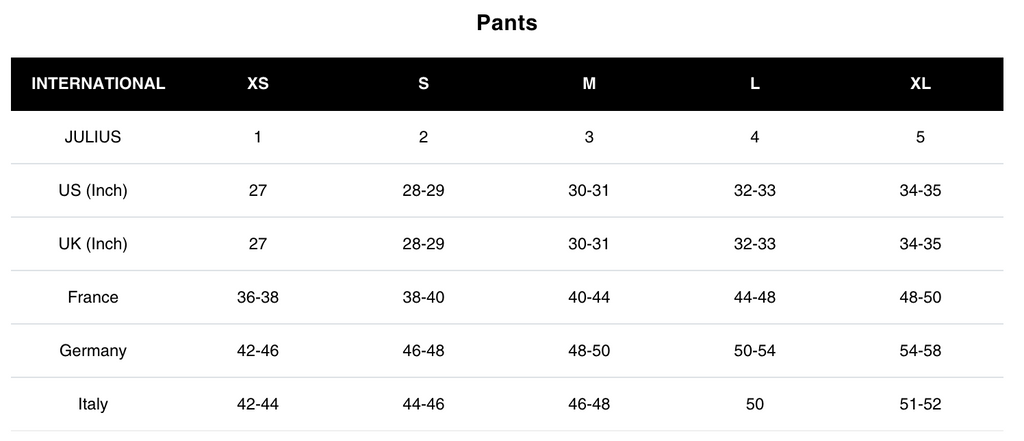This screenshot has height=441, width=1024.
Task: Select Germany size 50-54 cell
Action: pyautogui.click(x=754, y=351)
